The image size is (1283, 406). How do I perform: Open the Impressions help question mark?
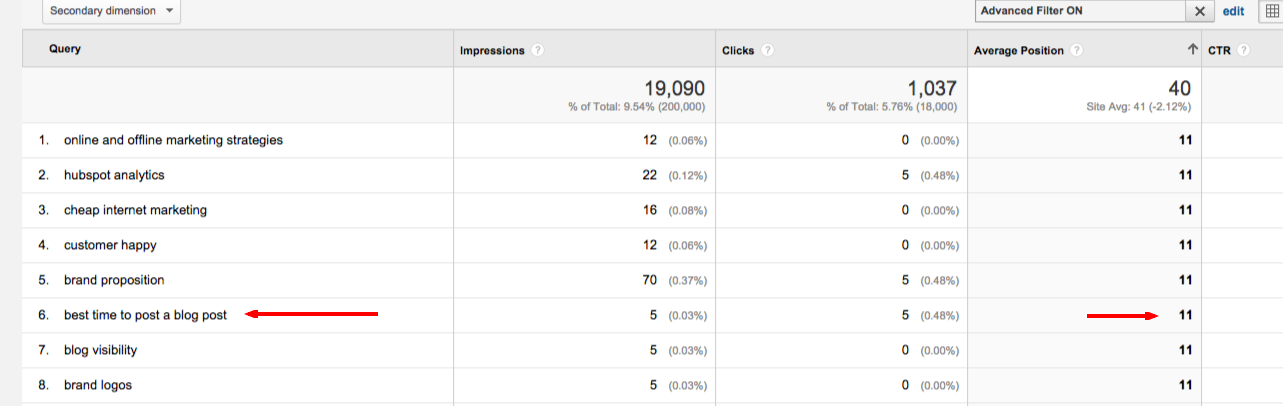pos(538,50)
